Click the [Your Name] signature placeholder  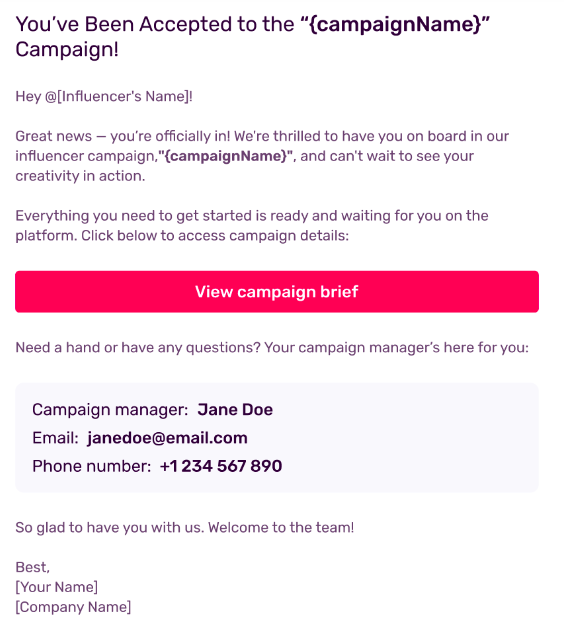(57, 587)
